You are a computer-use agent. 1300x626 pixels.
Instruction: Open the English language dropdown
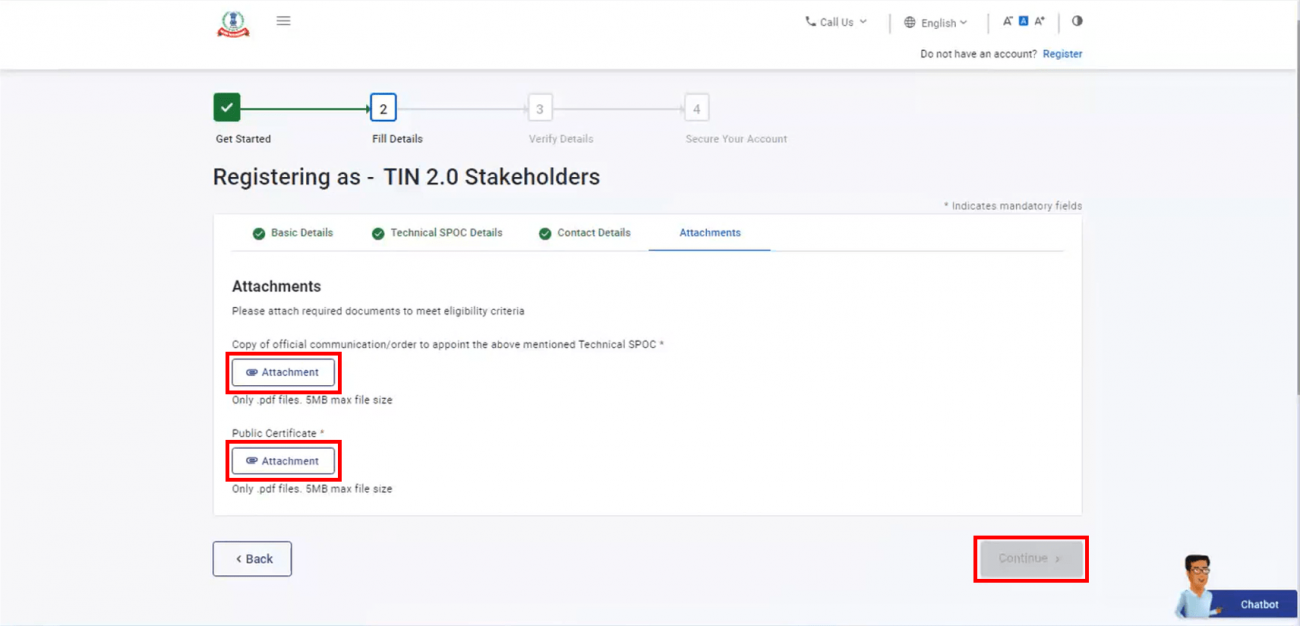pyautogui.click(x=936, y=23)
